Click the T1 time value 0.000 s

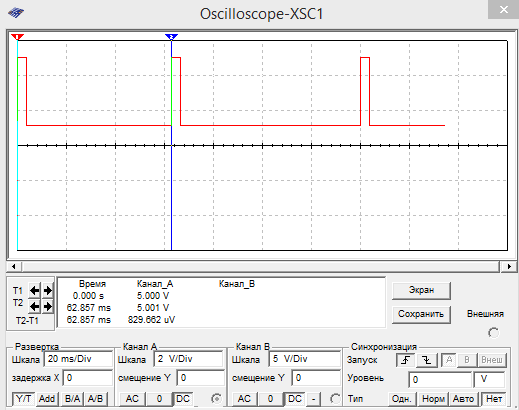pyautogui.click(x=88, y=296)
